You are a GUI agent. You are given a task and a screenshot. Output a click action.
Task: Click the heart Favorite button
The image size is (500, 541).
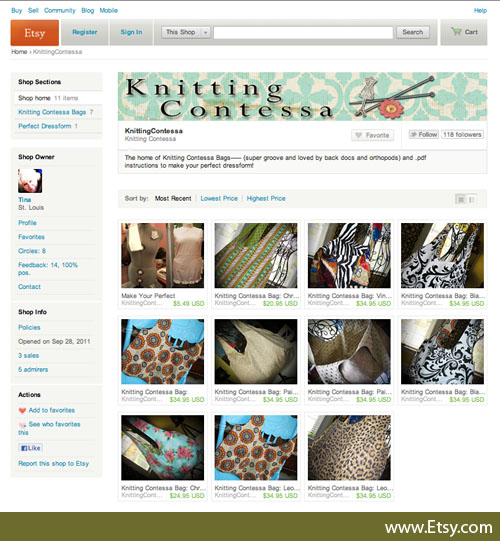[373, 135]
